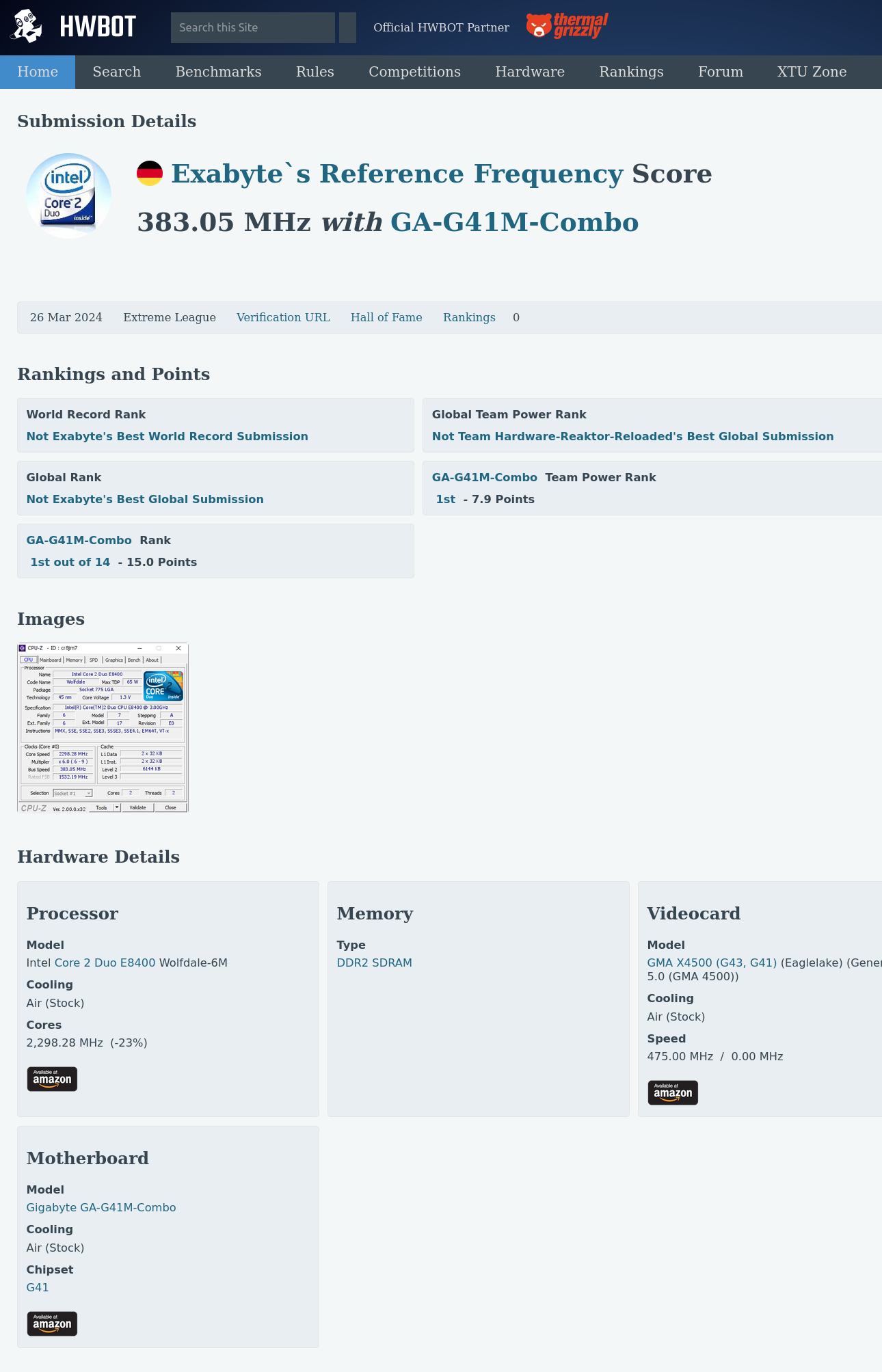Viewport: 882px width, 1372px height.
Task: Click the '475.00 MHz / 0.00 MHz' speed value
Action: pyautogui.click(x=715, y=1056)
